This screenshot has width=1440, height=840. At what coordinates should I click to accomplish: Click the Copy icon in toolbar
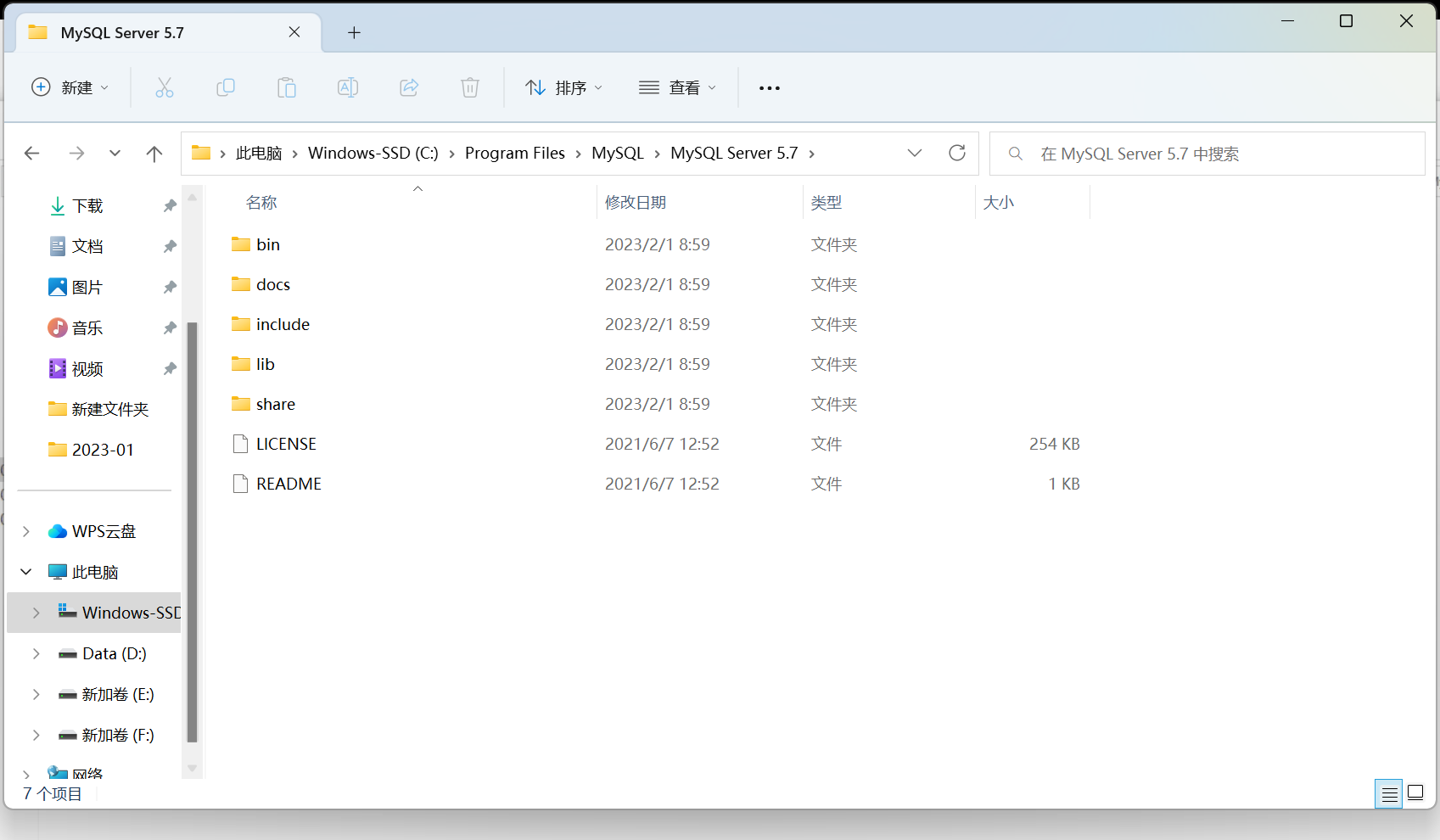[226, 87]
